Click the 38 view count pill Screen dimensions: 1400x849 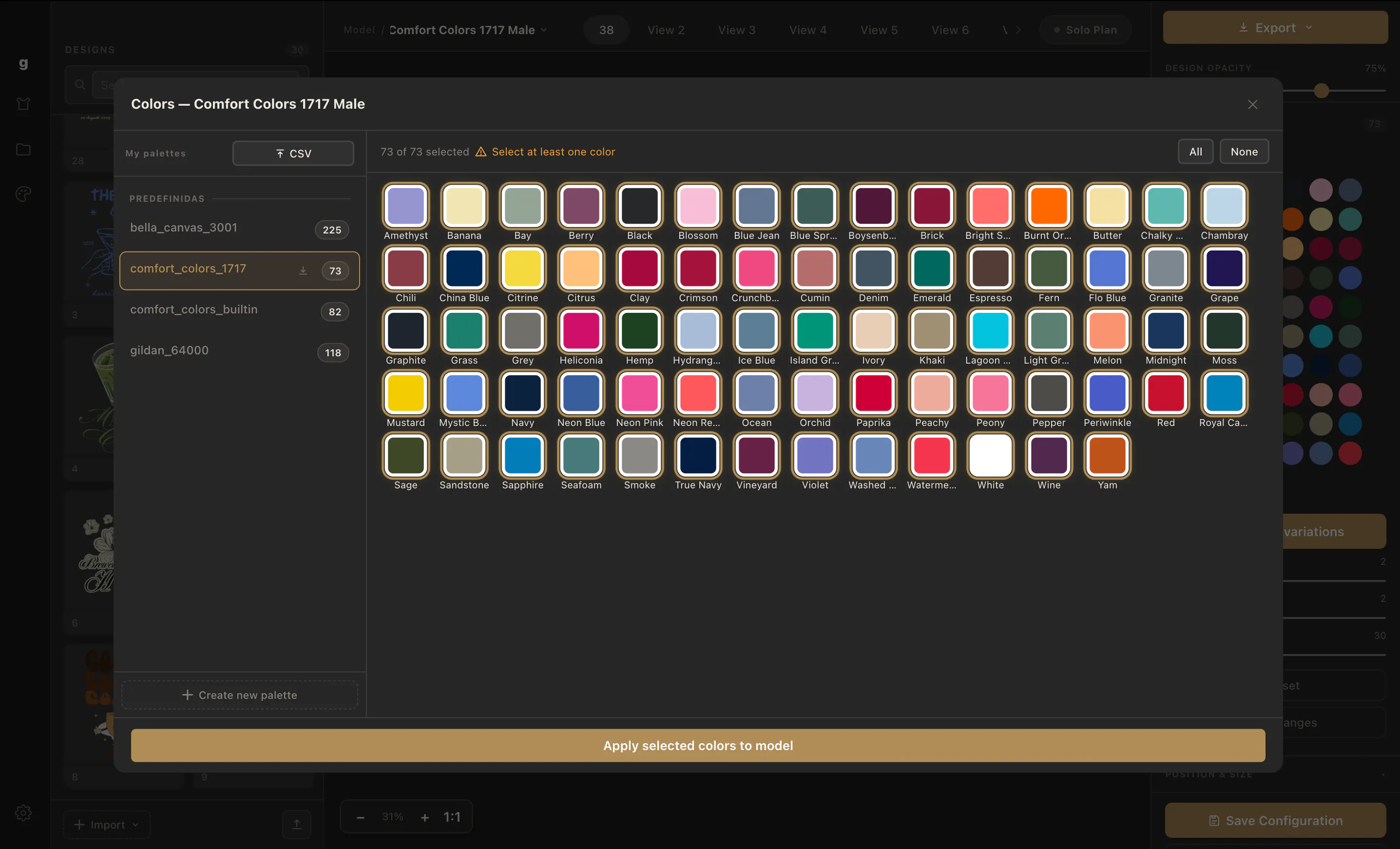(606, 30)
